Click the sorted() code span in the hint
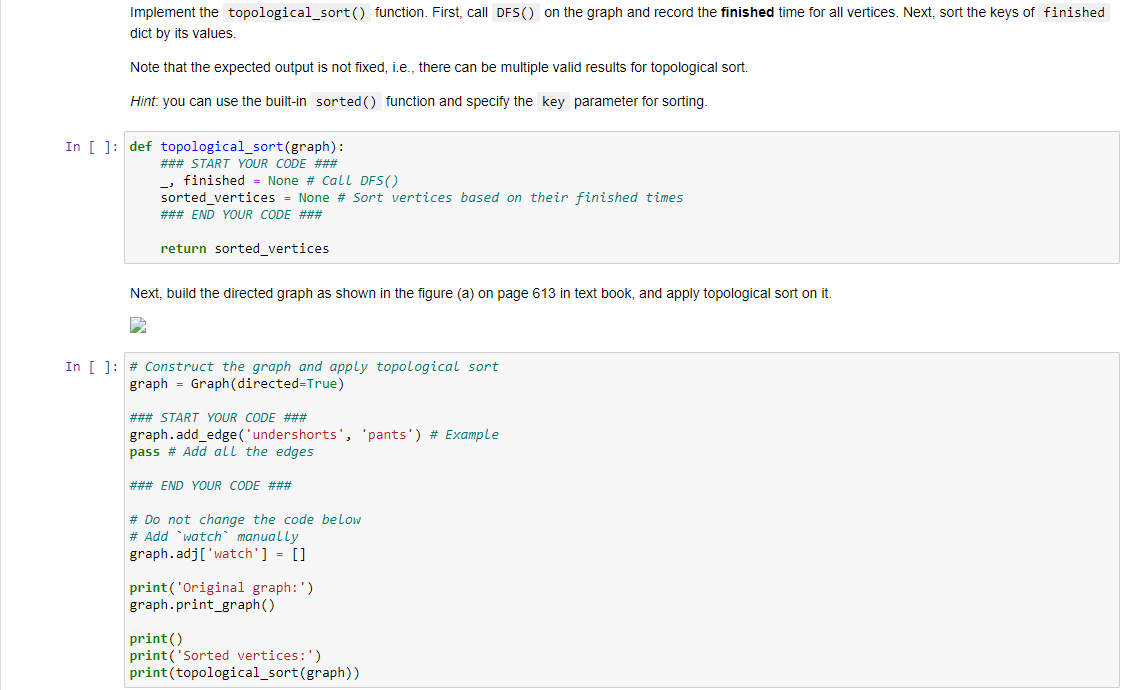This screenshot has height=690, width=1137. click(344, 101)
